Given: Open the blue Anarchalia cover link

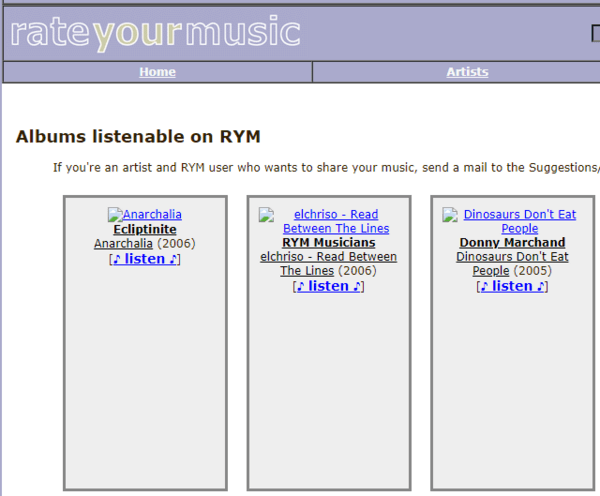Looking at the screenshot, I should coord(152,214).
